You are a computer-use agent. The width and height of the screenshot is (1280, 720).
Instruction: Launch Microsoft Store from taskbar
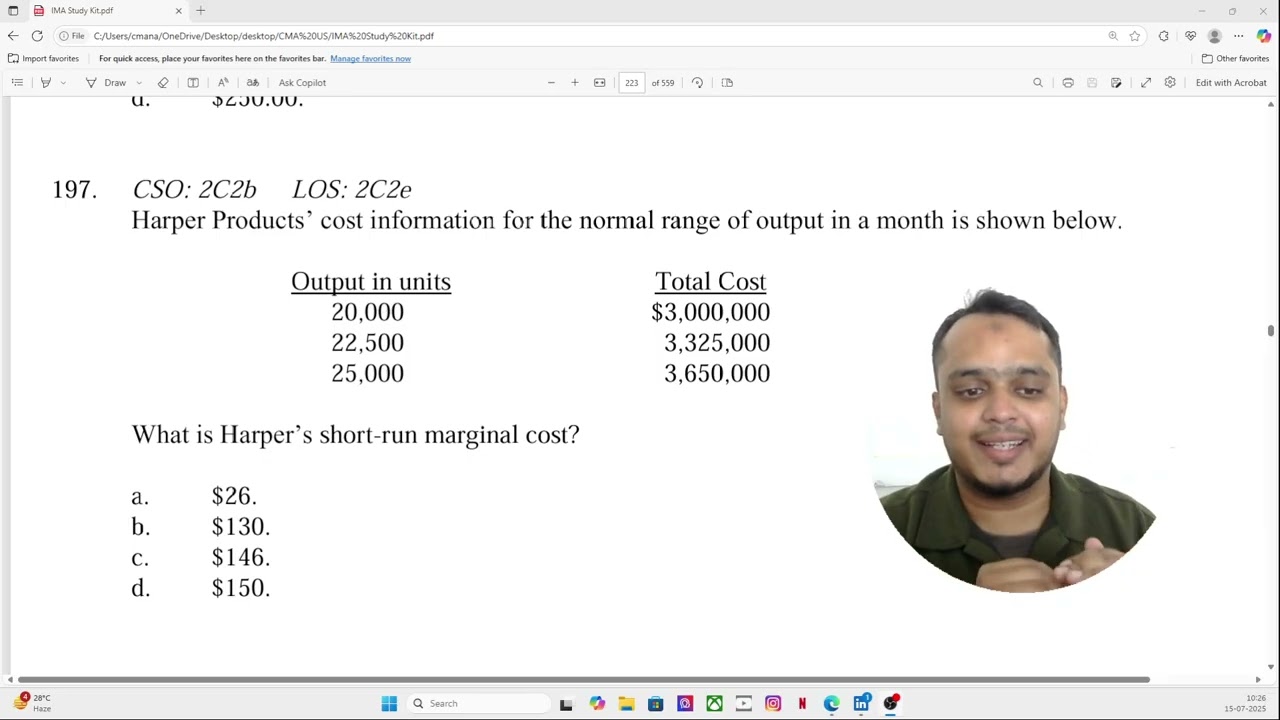[x=656, y=704]
